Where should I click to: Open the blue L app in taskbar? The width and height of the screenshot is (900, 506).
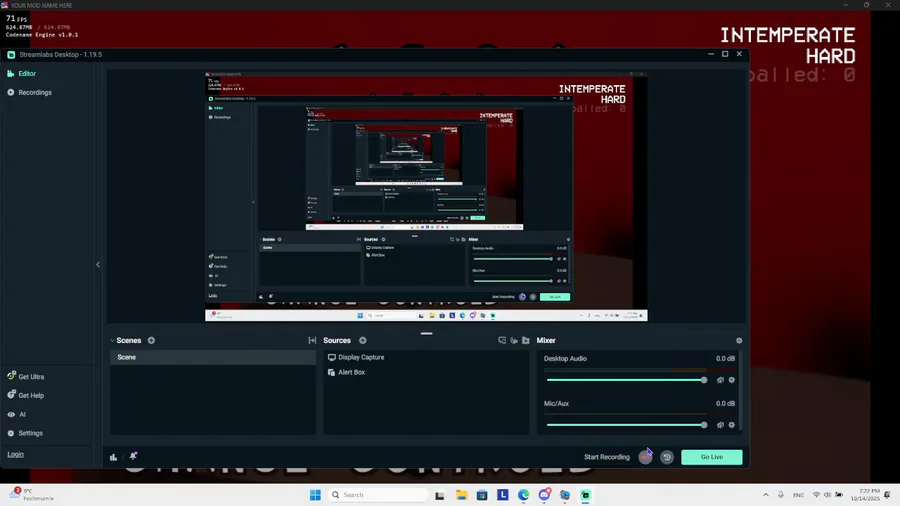pyautogui.click(x=503, y=495)
